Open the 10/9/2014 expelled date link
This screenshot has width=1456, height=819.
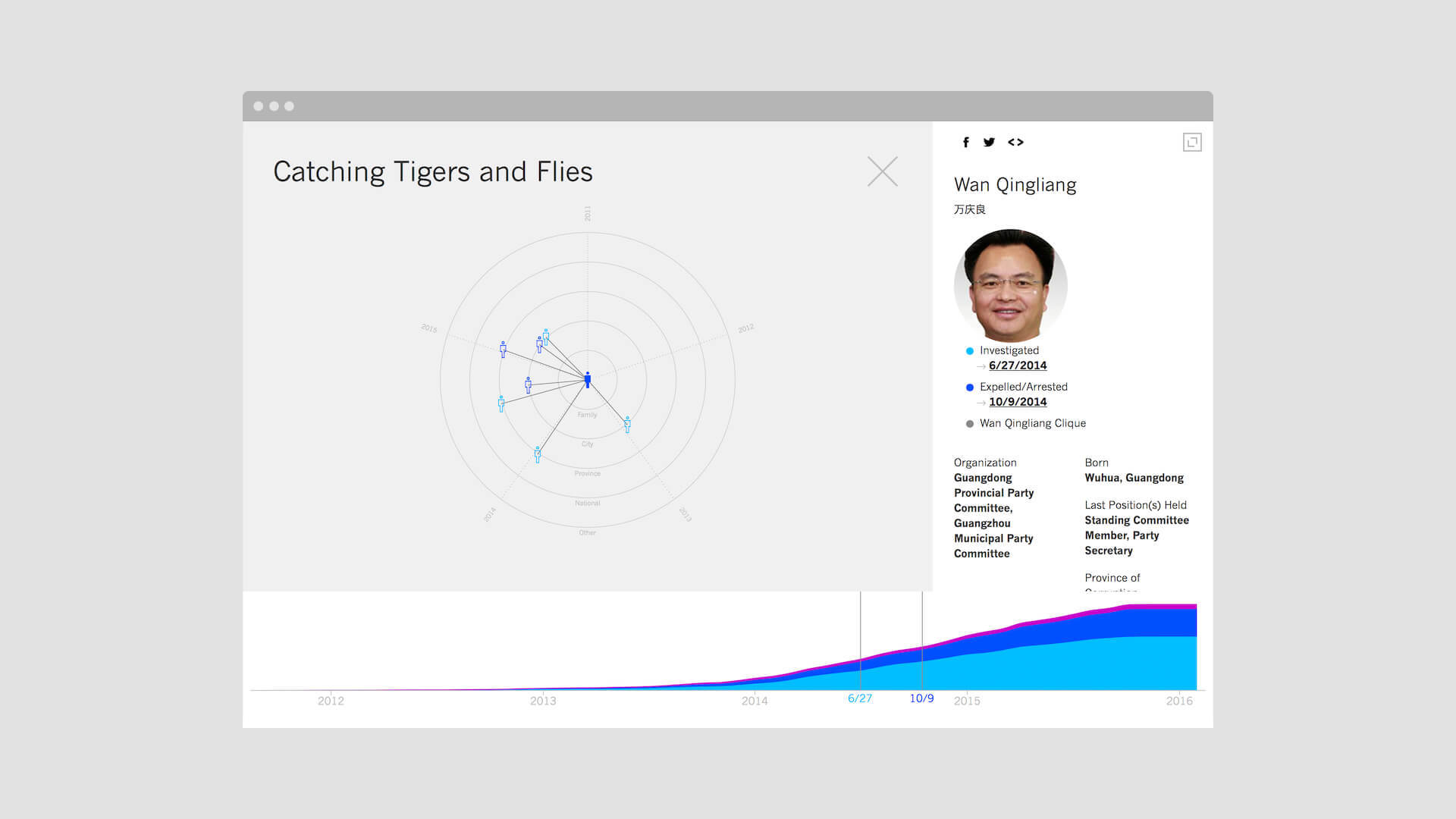tap(1018, 402)
